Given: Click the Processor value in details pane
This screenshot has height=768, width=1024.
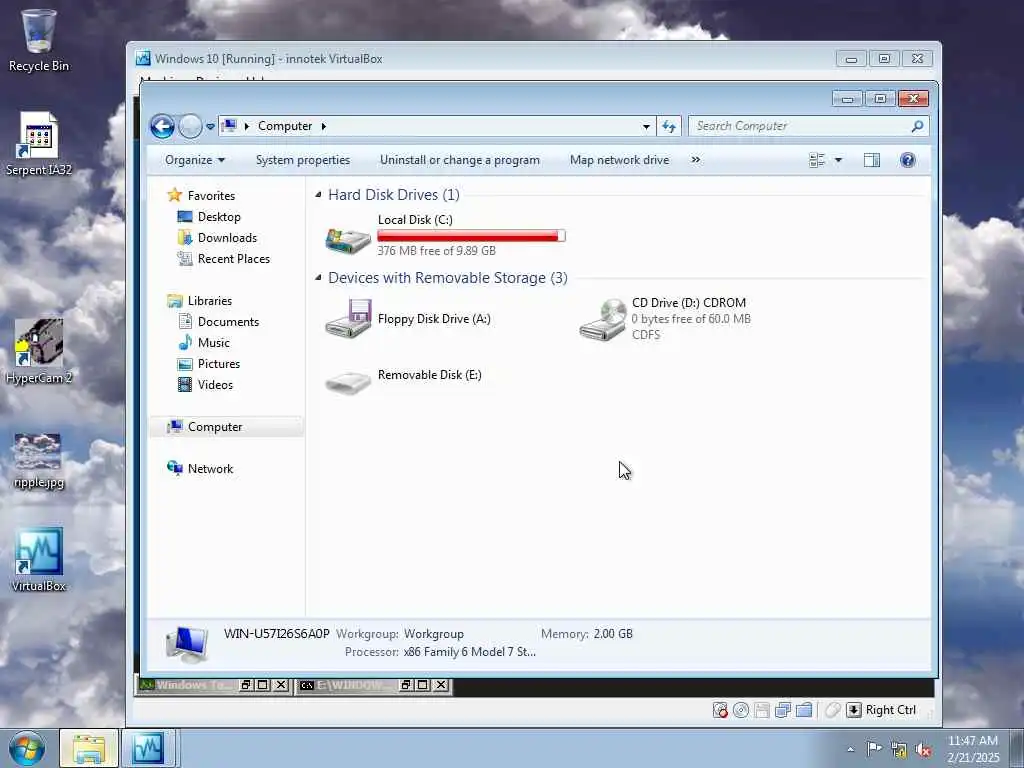Looking at the screenshot, I should coord(470,652).
